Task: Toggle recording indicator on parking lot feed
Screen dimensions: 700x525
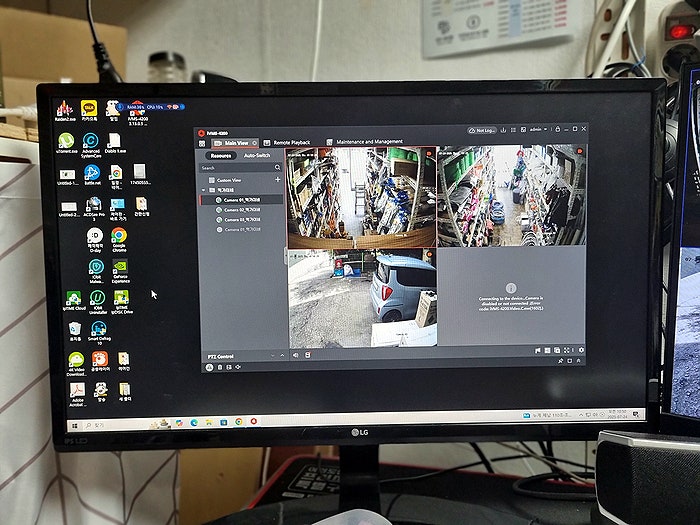Action: (x=429, y=255)
